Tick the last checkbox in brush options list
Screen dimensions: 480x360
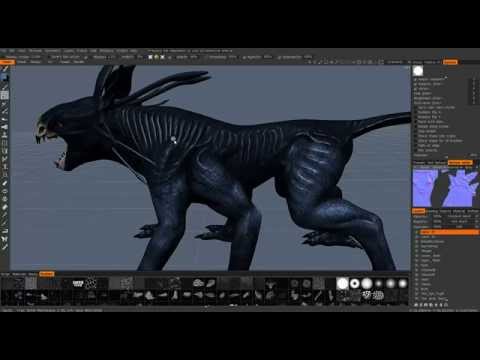pos(415,150)
